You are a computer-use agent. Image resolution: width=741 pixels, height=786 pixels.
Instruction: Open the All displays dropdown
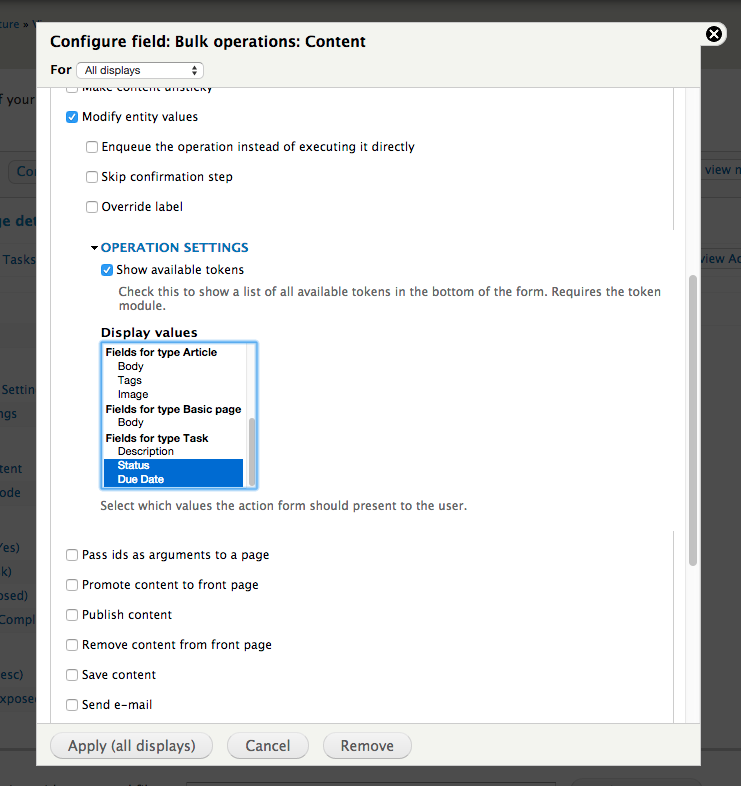140,70
